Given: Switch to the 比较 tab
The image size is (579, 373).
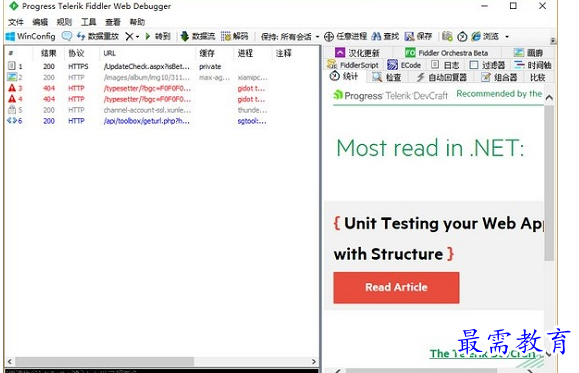Looking at the screenshot, I should (538, 77).
